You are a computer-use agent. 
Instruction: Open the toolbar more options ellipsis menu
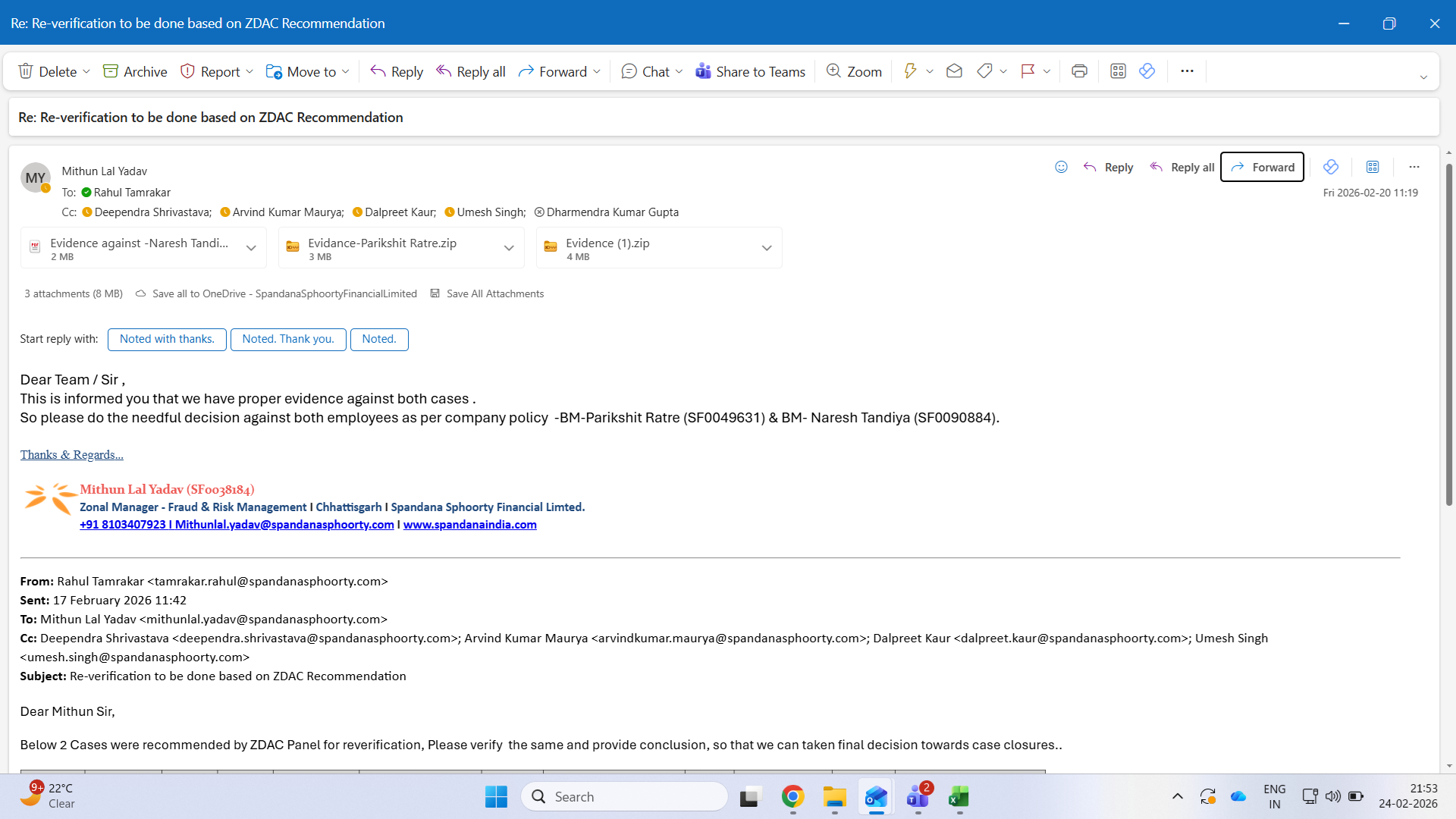click(1187, 71)
